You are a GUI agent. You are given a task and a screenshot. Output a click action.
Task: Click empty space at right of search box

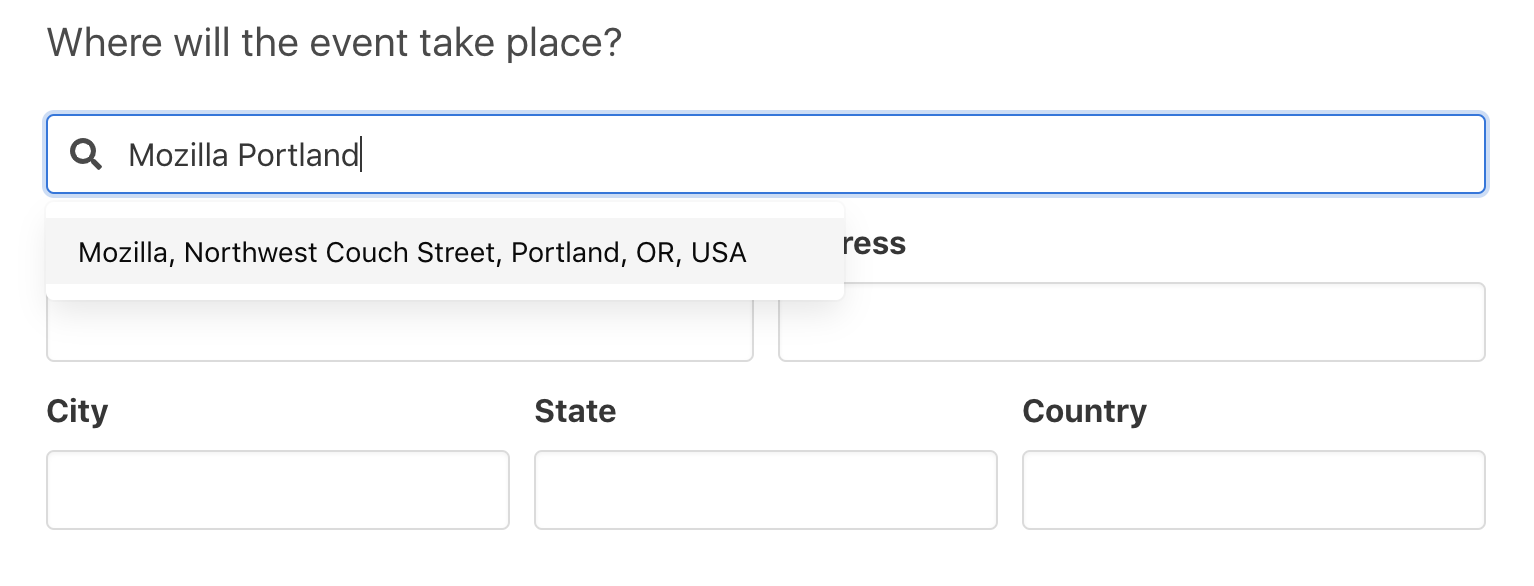pos(920,154)
